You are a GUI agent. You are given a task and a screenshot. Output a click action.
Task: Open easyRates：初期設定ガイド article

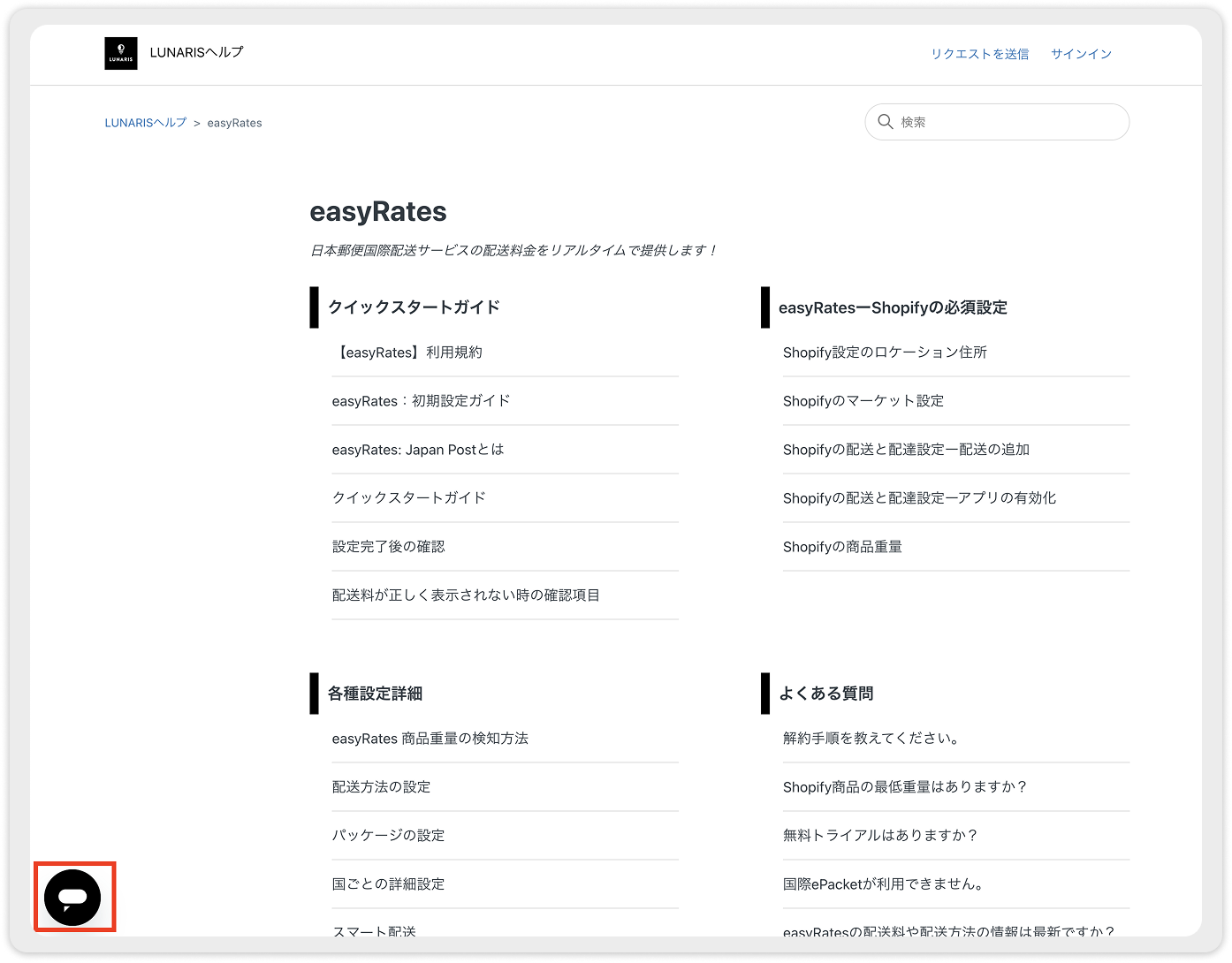422,401
